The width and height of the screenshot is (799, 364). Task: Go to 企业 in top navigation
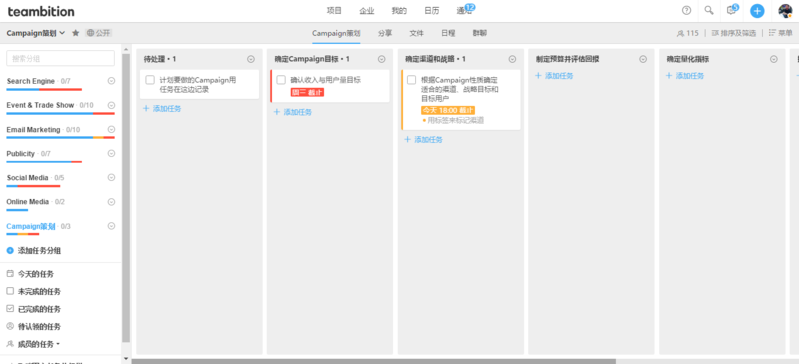[x=367, y=11]
